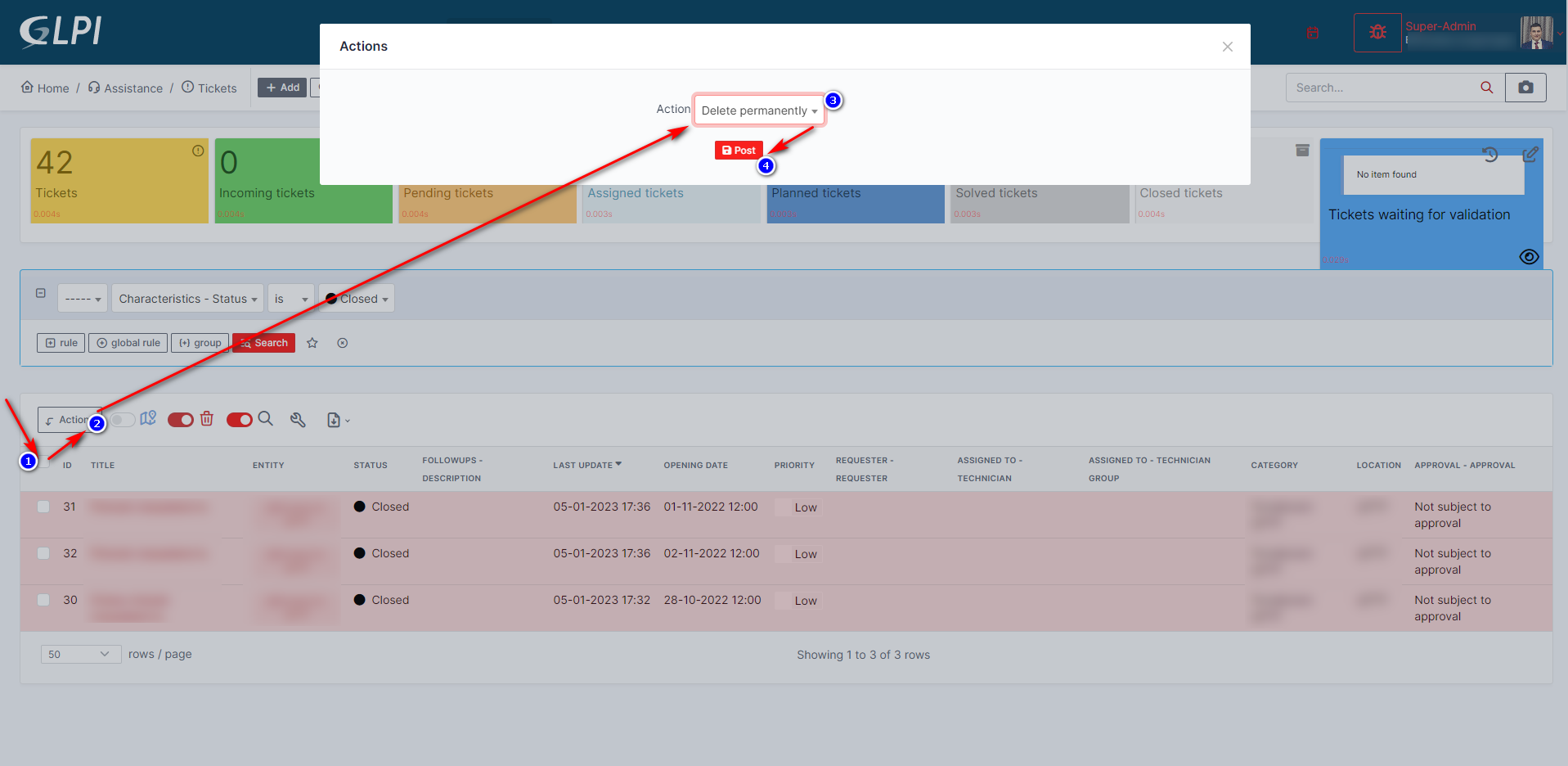Select Tickets in the breadcrumb
Image resolution: width=1568 pixels, height=766 pixels.
tap(217, 88)
